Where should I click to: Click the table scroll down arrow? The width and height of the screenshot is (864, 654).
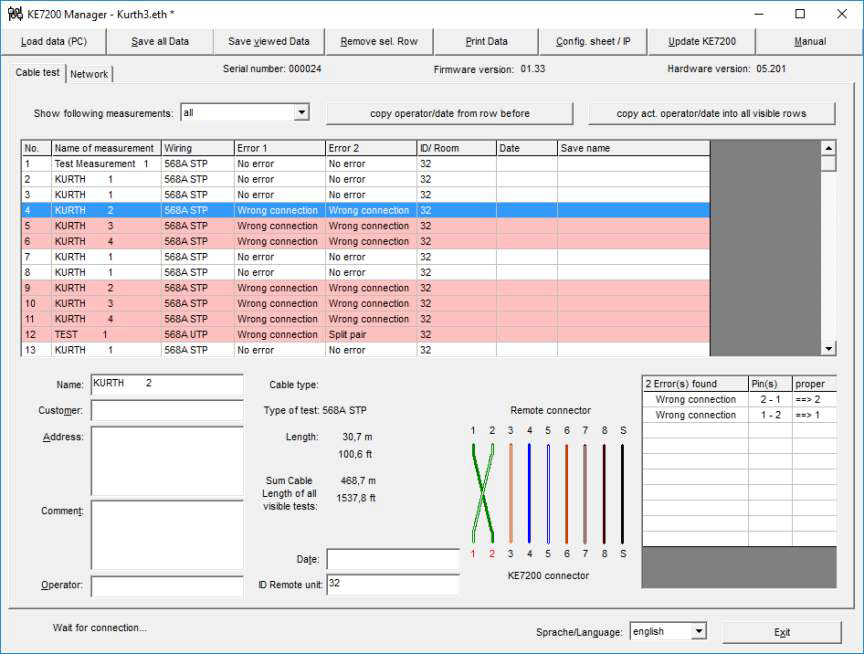point(828,348)
